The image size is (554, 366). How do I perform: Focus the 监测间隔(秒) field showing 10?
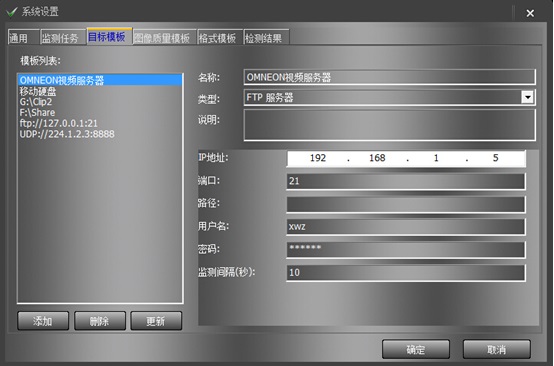[406, 272]
